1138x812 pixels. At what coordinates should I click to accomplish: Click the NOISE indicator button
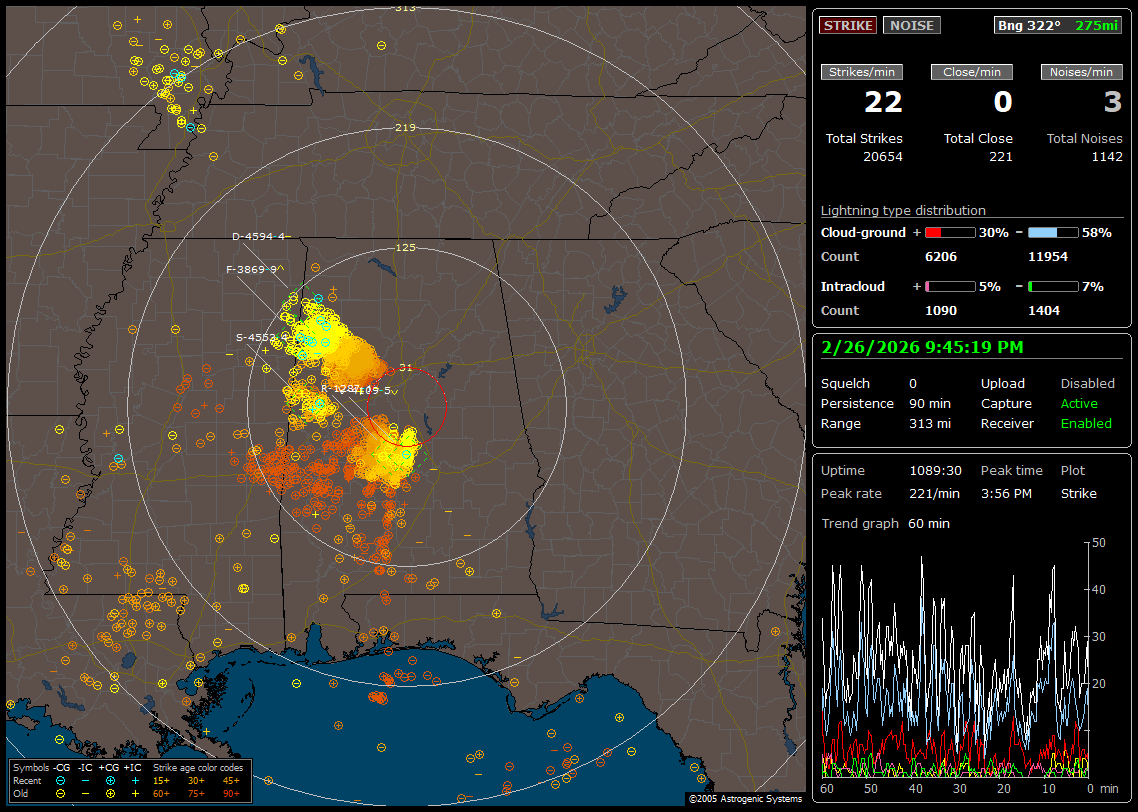pos(911,25)
